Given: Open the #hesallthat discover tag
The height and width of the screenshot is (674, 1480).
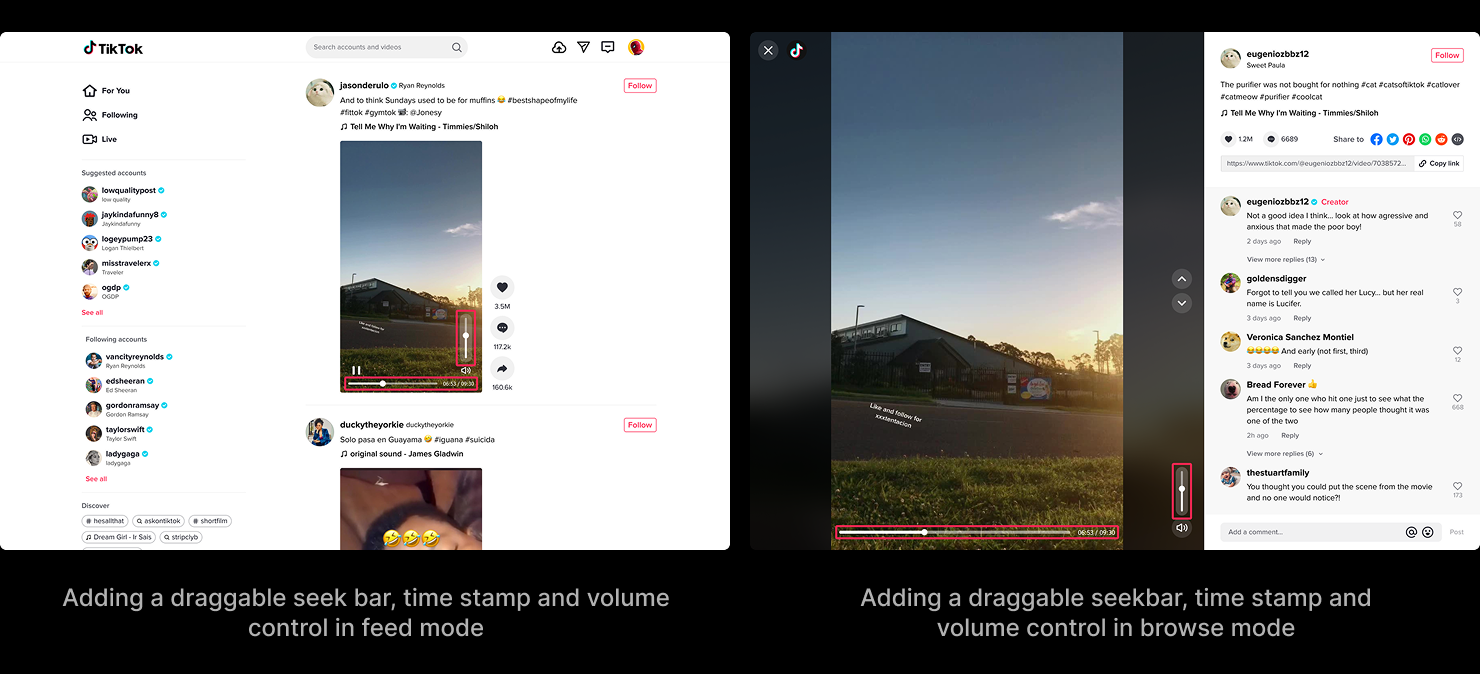Looking at the screenshot, I should 105,521.
